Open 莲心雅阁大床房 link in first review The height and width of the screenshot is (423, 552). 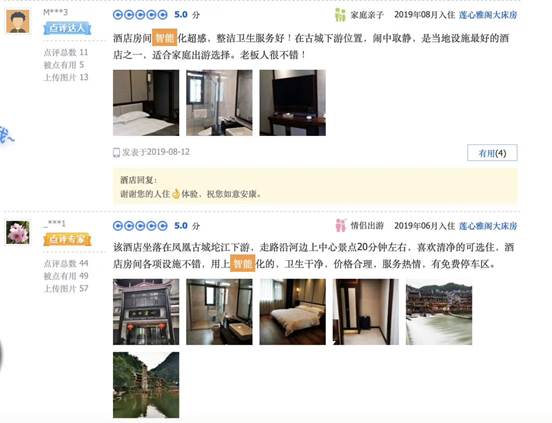pyautogui.click(x=488, y=15)
